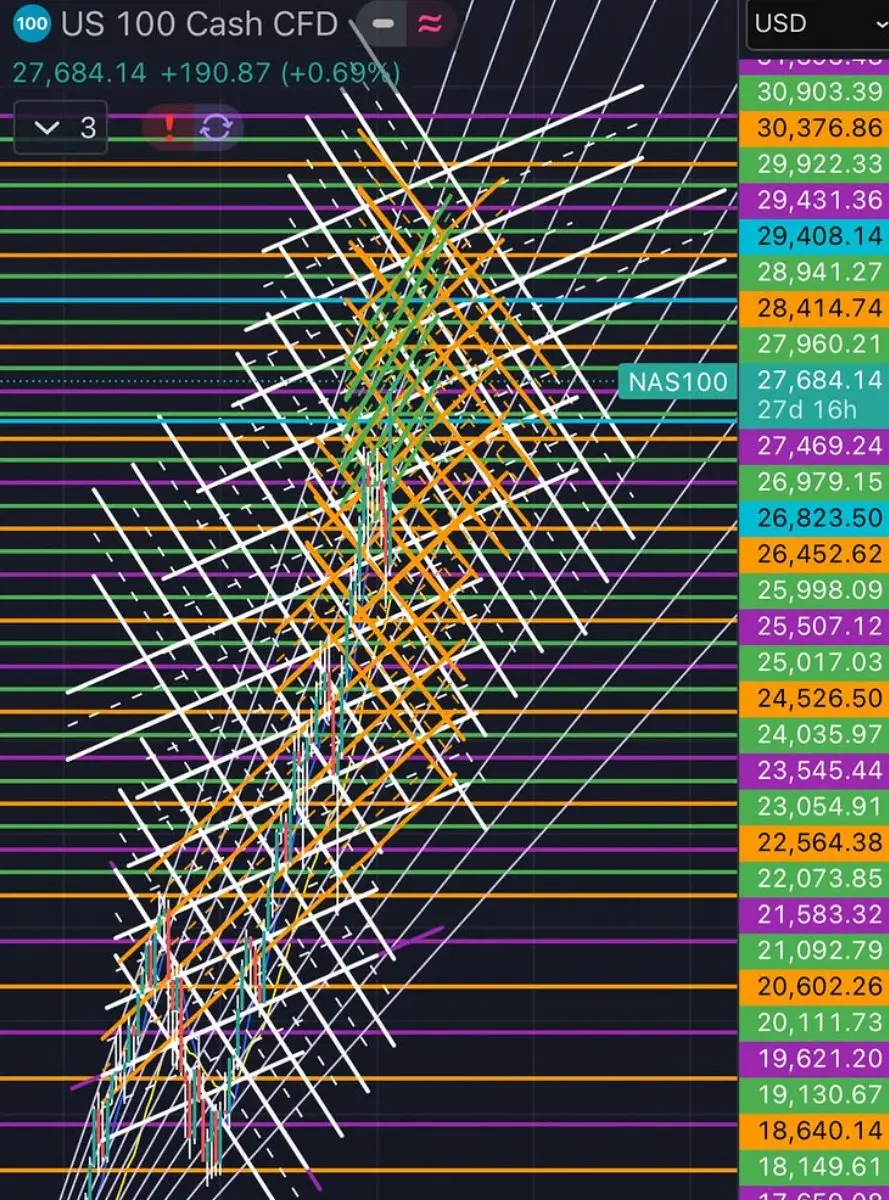Screen dimensions: 889x1200
Task: Tap the US 100 symbol logo icon
Action: point(33,25)
